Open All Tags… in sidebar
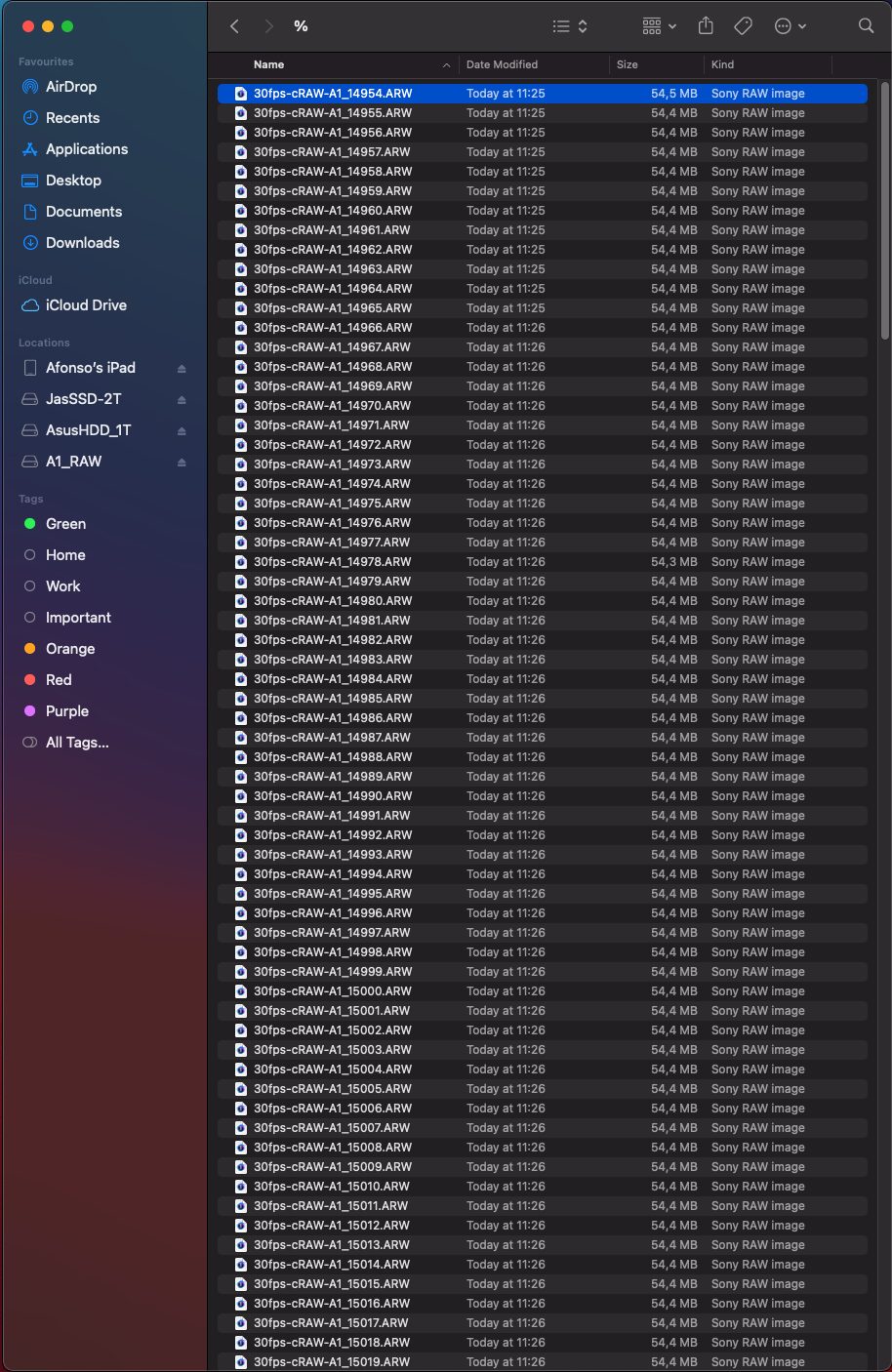Image resolution: width=892 pixels, height=1372 pixels. 77,743
